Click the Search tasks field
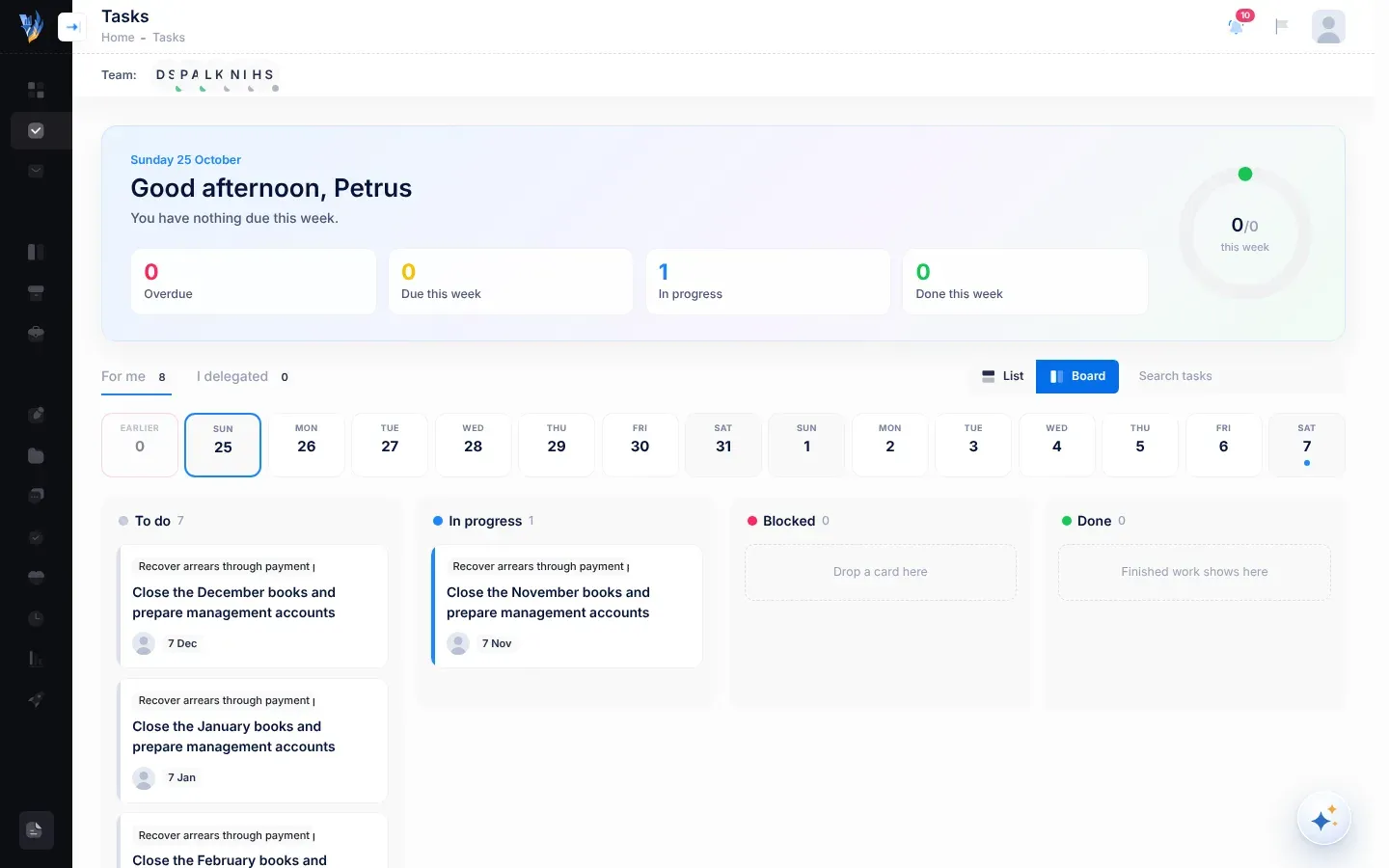This screenshot has width=1389, height=868. point(1236,376)
